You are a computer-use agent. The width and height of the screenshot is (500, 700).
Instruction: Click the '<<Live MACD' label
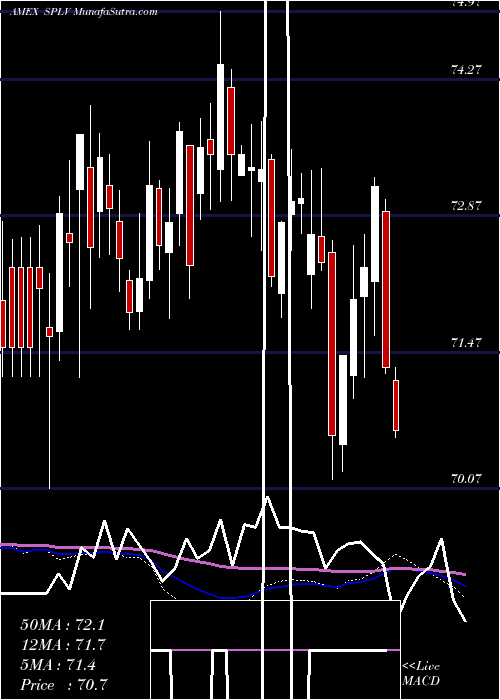[421, 673]
